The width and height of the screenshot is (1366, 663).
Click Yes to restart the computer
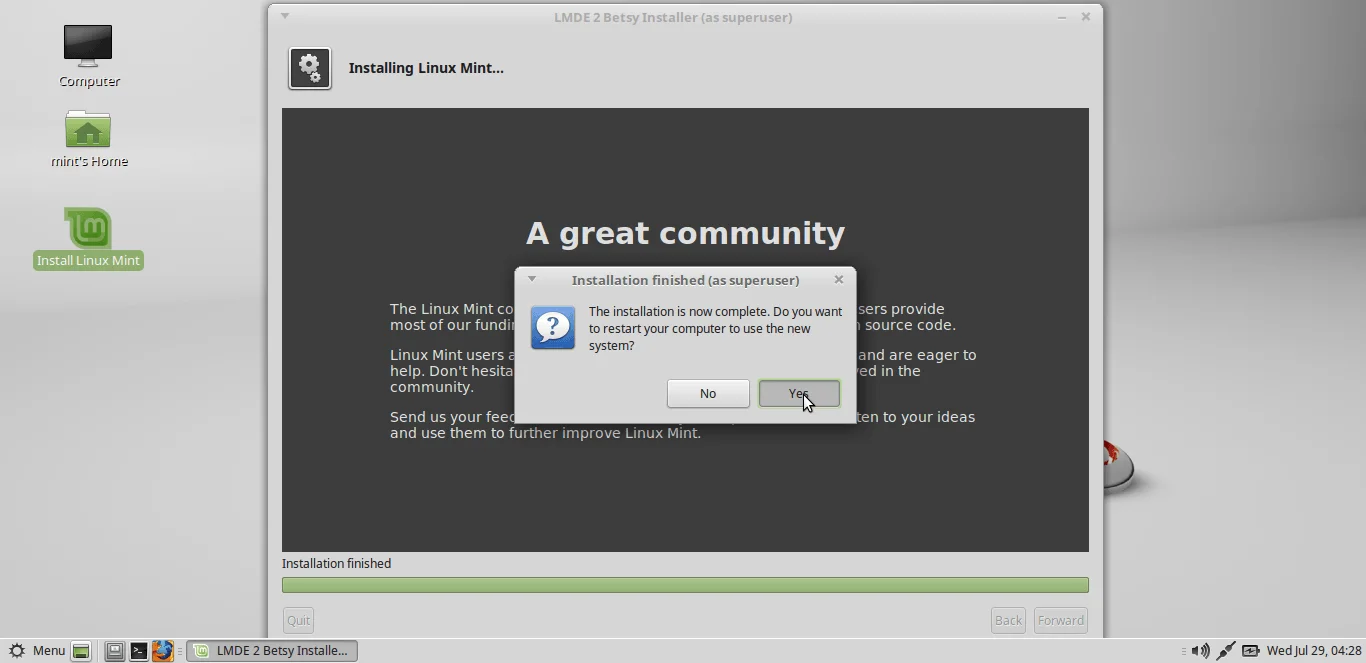pos(799,393)
